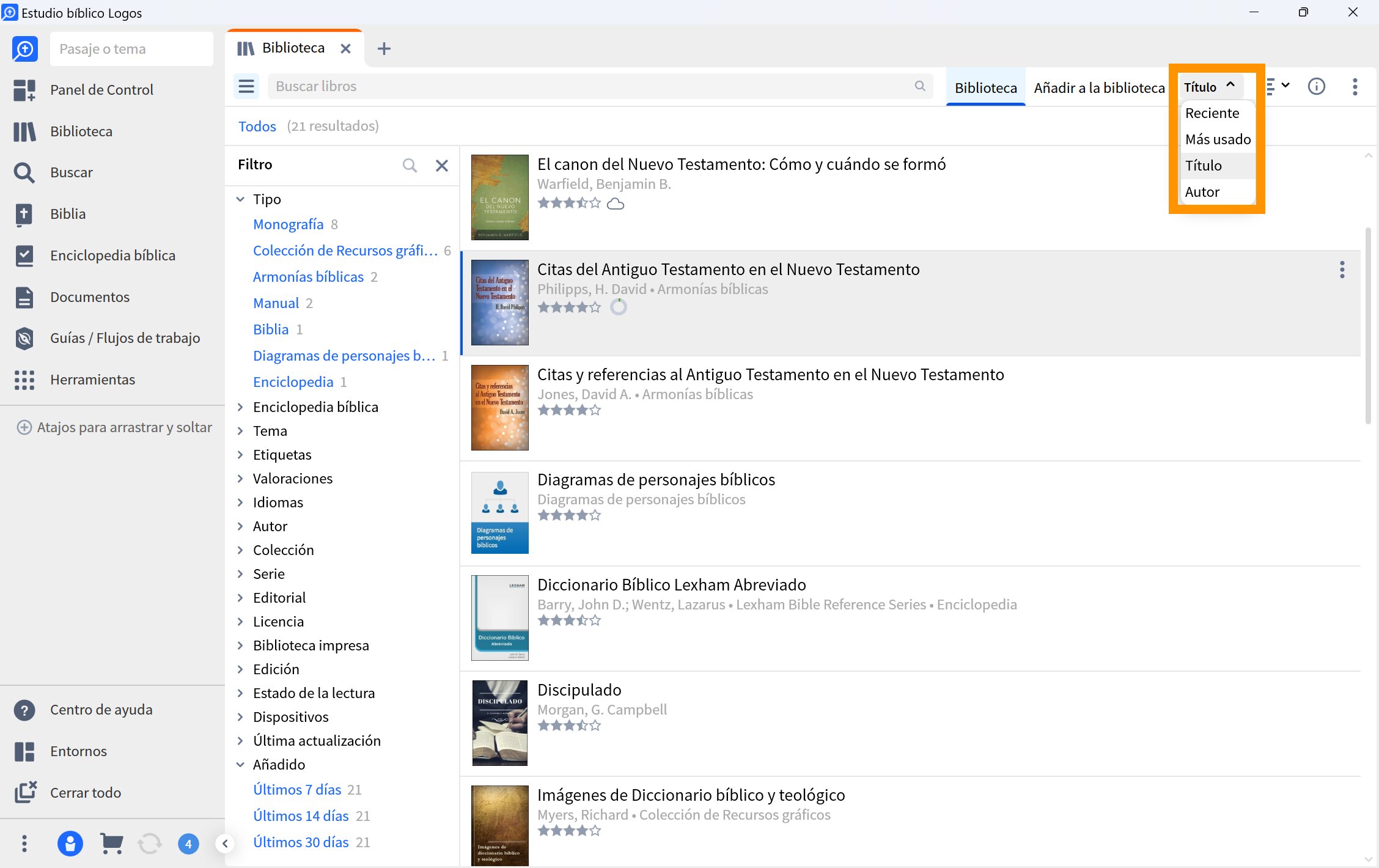The height and width of the screenshot is (868, 1379).
Task: Click the download progress circle for Citas del Antiguo Testamento
Action: coord(619,307)
